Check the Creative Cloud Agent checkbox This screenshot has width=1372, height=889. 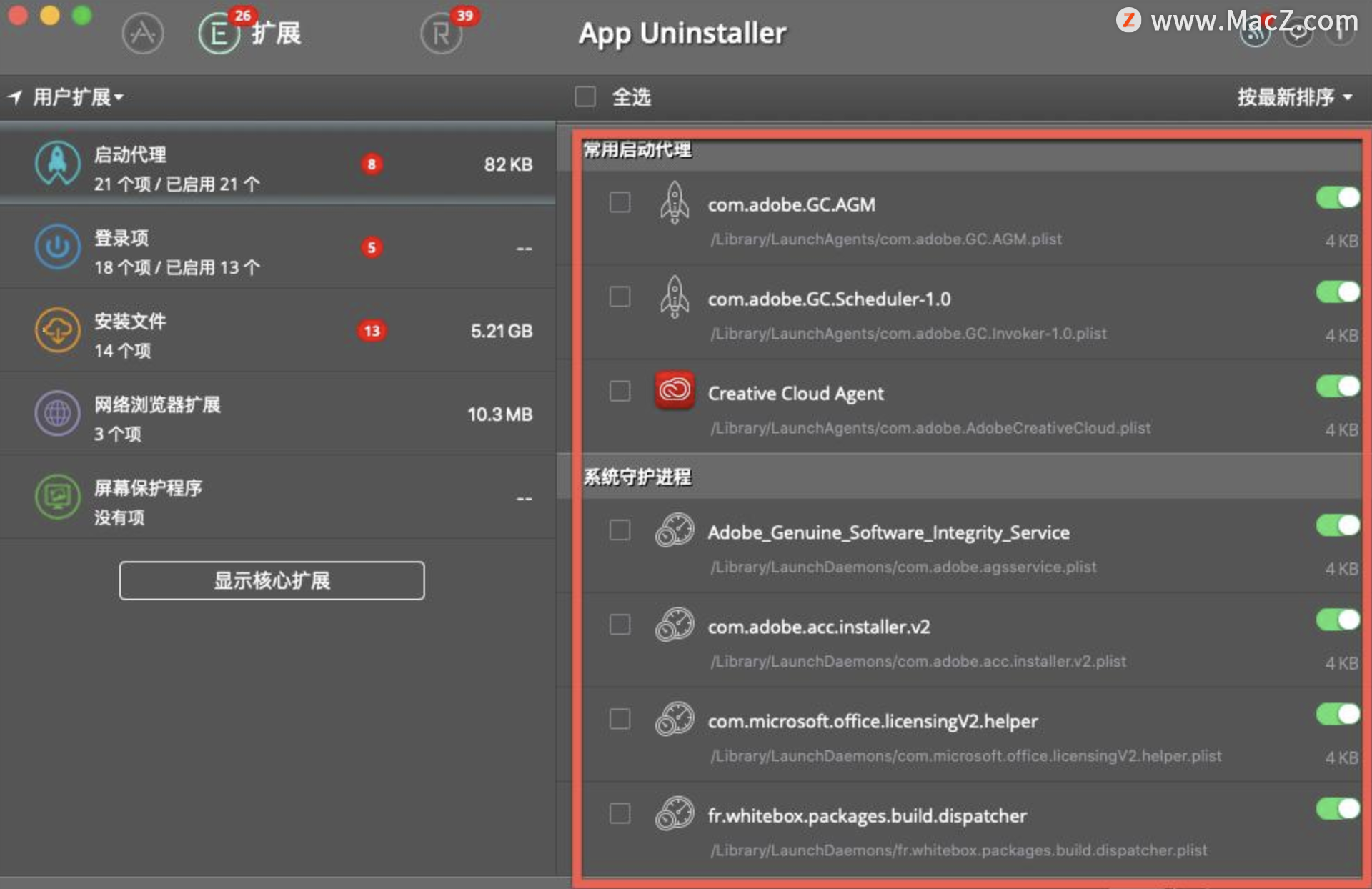tap(620, 391)
